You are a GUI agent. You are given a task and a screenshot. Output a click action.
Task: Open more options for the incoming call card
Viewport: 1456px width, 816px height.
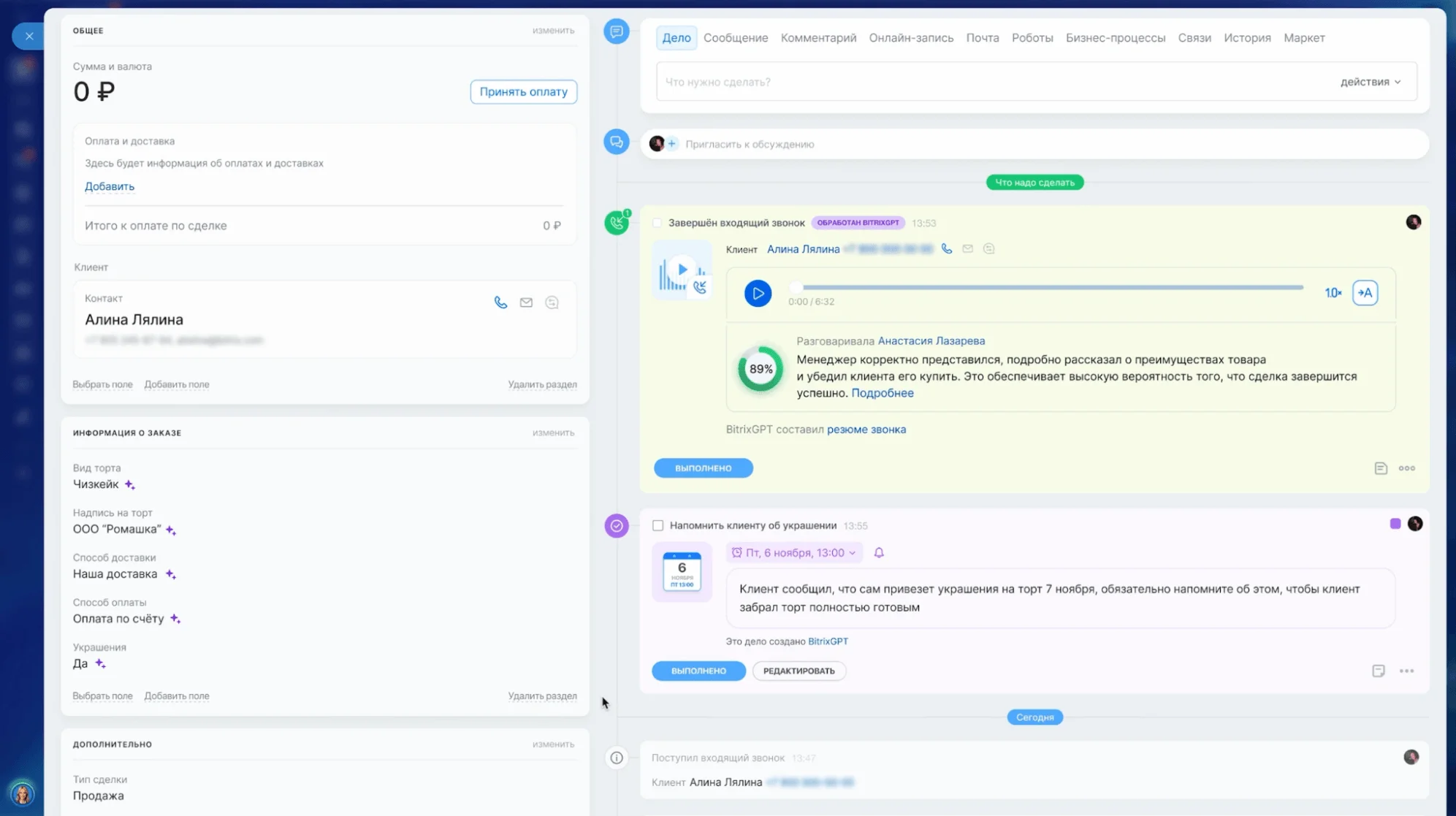coord(1406,468)
